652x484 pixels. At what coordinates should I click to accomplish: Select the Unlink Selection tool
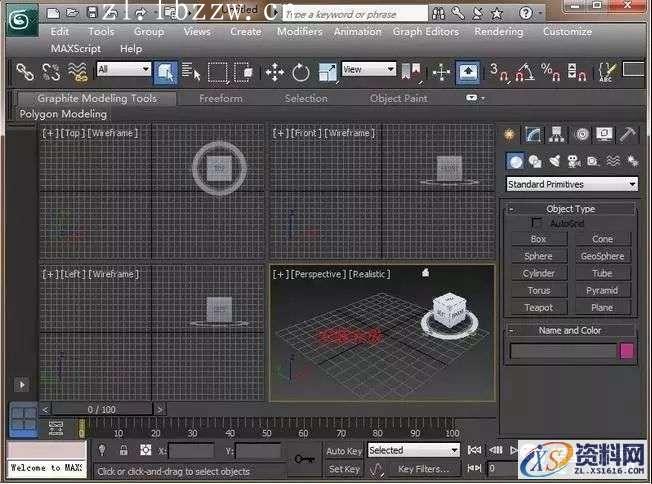point(51,72)
